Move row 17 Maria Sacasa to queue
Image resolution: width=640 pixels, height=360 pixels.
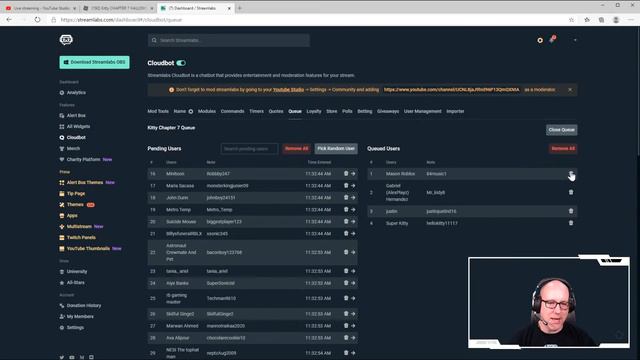tap(353, 185)
